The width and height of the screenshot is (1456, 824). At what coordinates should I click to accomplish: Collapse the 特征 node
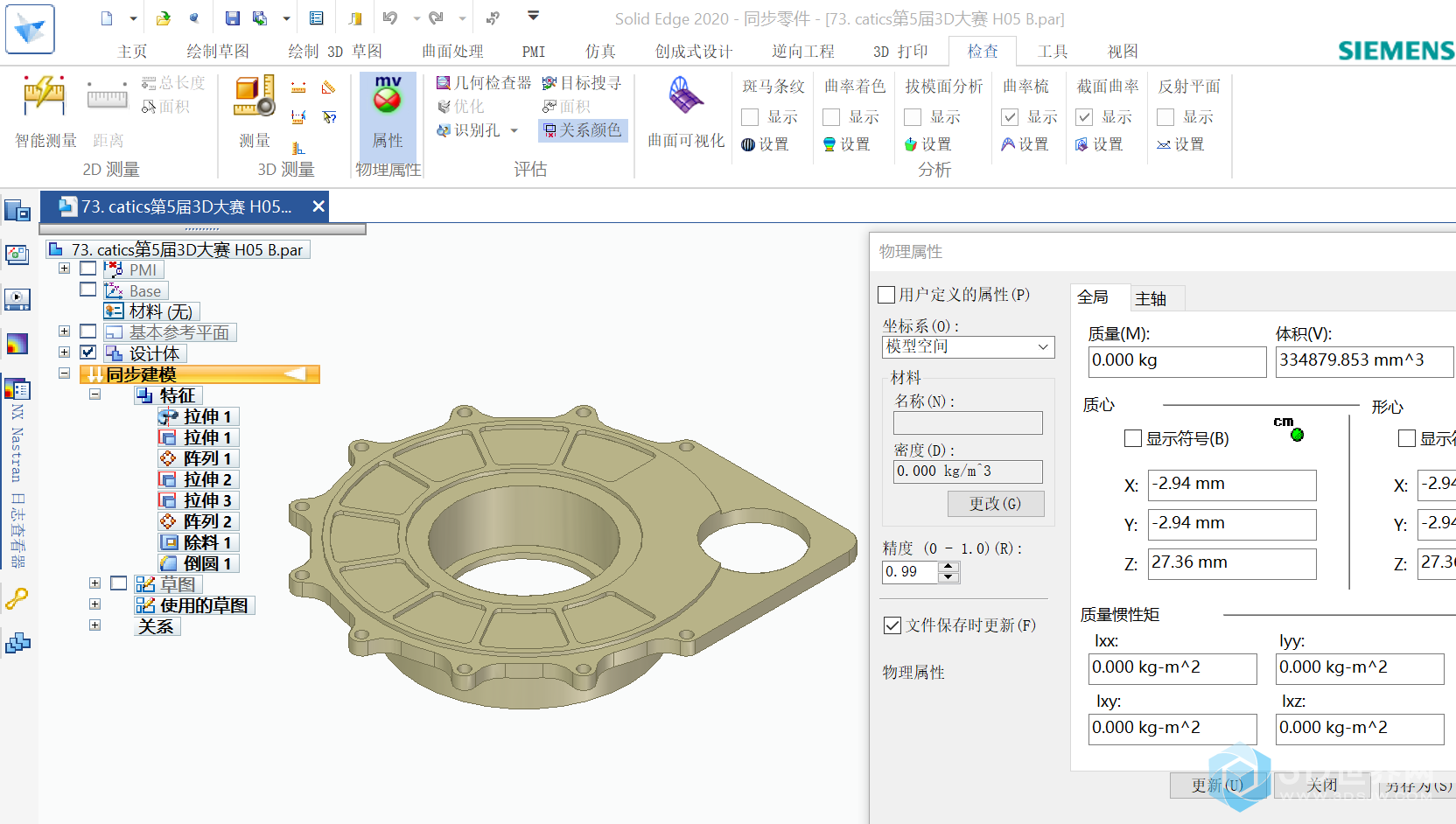(x=94, y=395)
